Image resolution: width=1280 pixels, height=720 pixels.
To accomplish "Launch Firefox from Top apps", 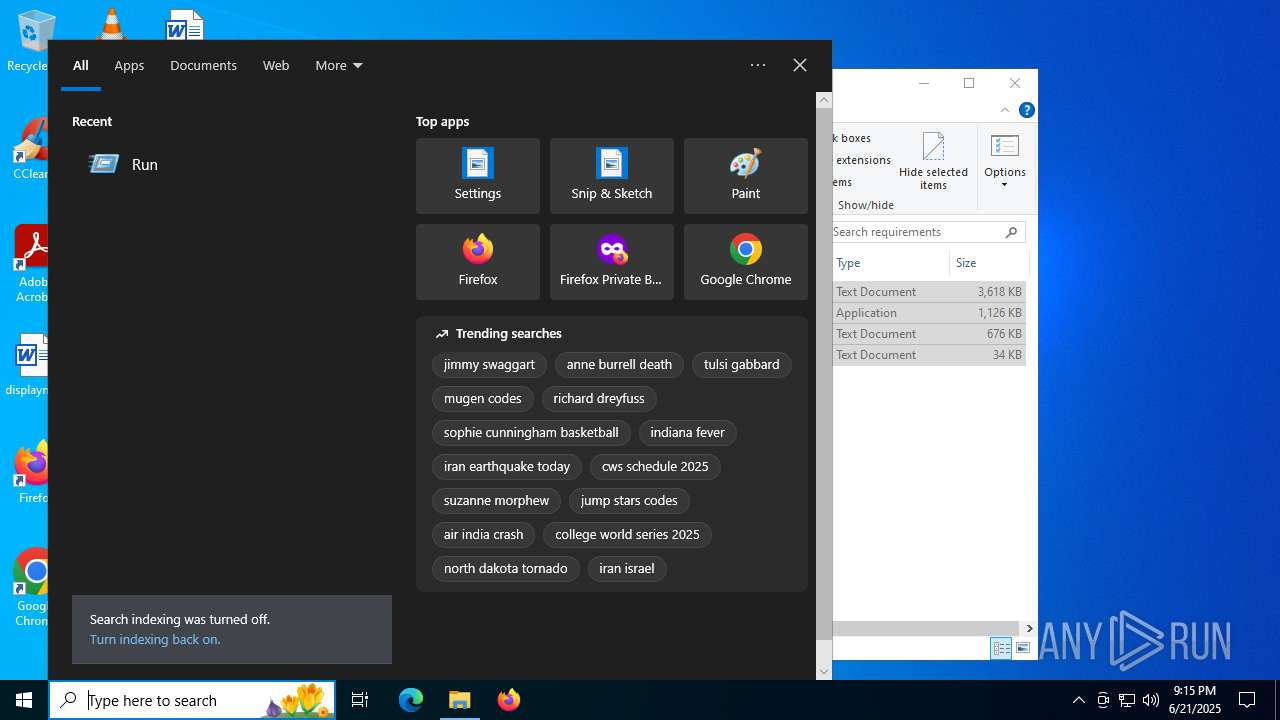I will pos(478,262).
